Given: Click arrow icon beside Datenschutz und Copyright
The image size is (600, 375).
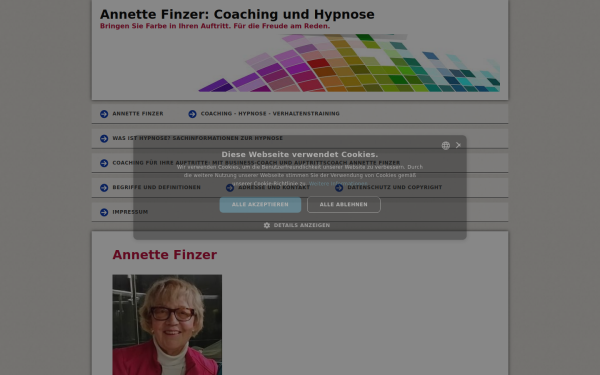Looking at the screenshot, I should 339,188.
